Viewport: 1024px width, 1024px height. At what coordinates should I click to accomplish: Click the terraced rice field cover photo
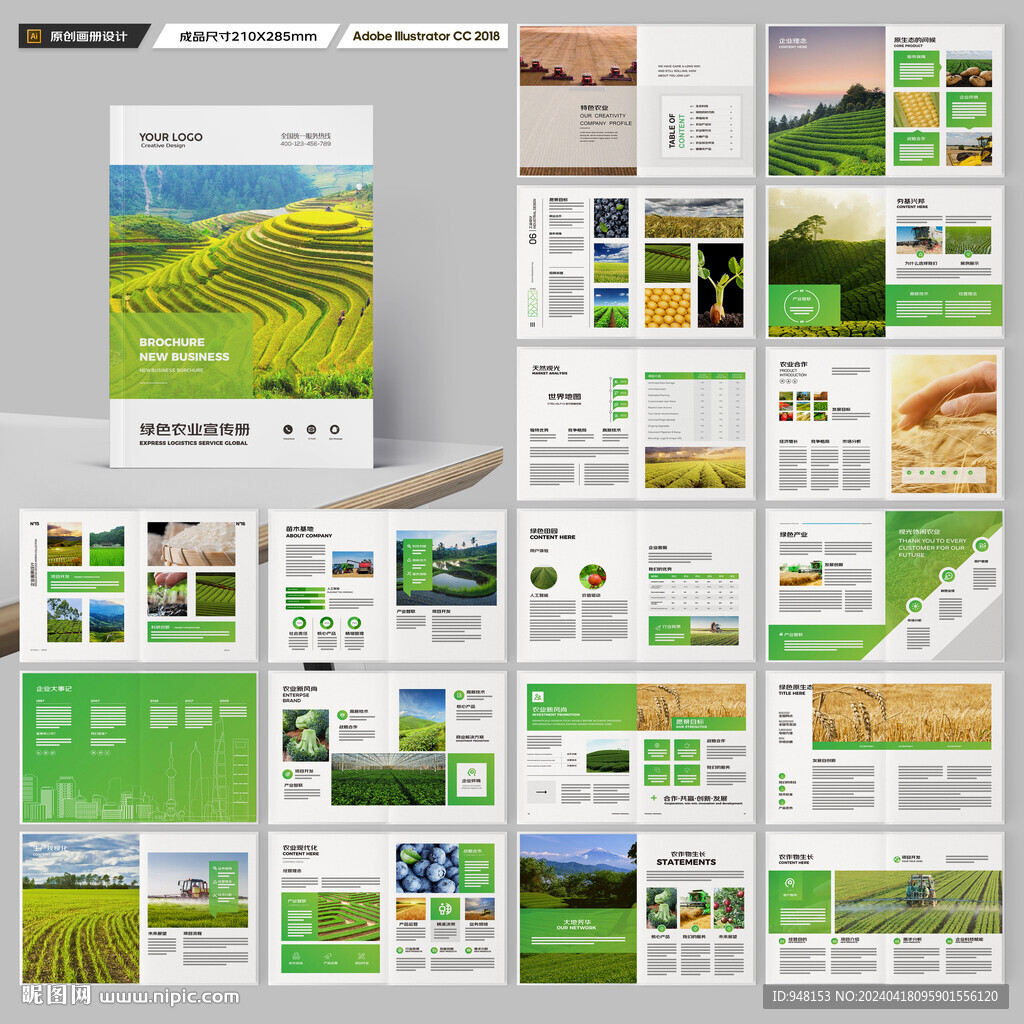(x=242, y=281)
